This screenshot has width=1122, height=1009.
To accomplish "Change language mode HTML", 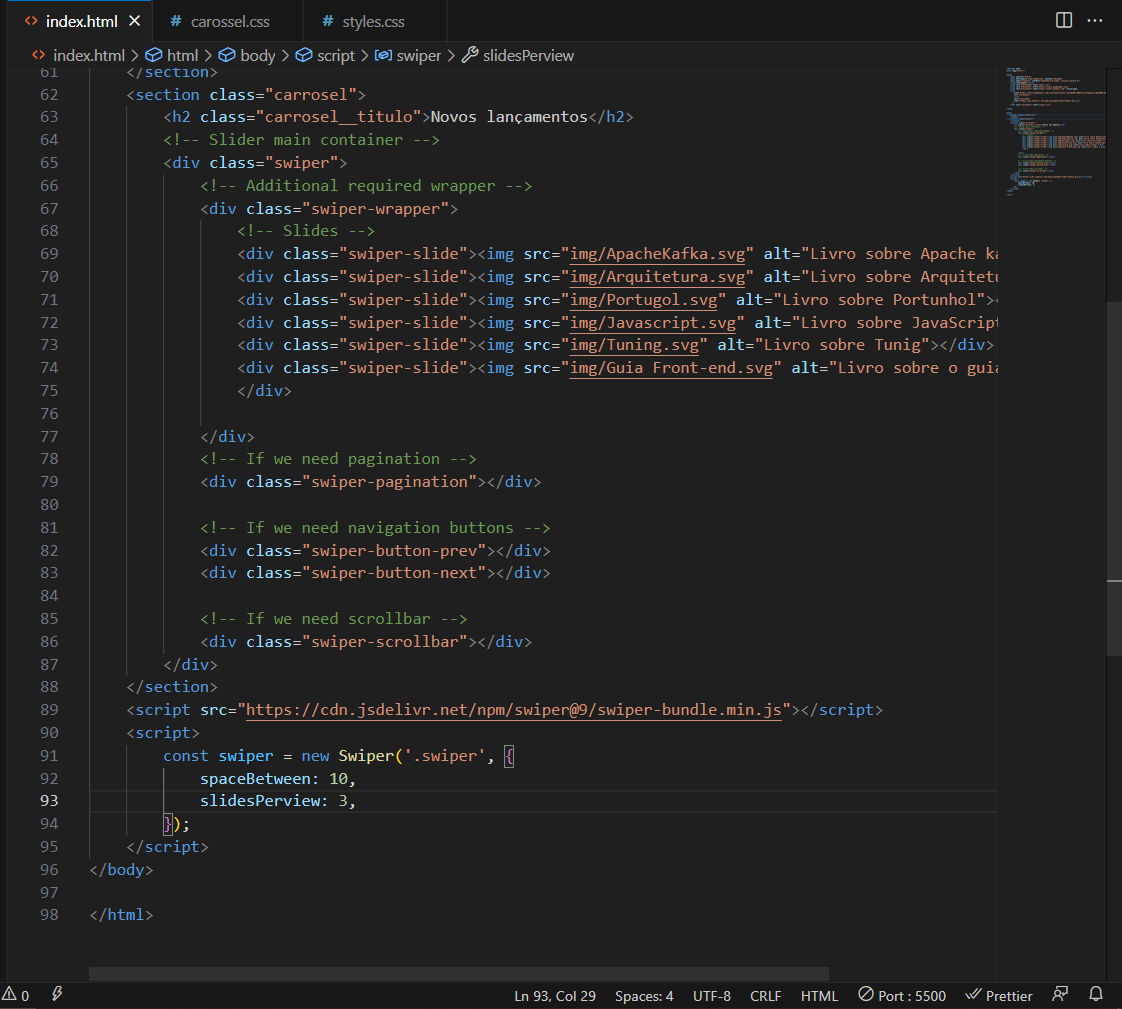I will 819,996.
